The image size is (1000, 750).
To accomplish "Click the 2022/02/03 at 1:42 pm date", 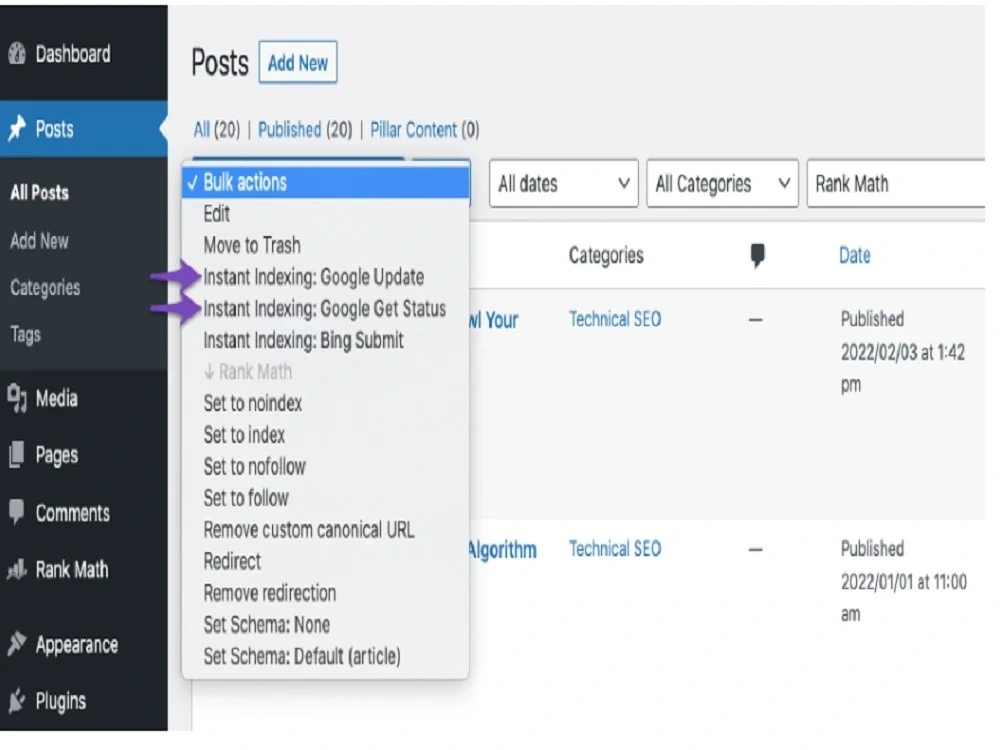I will [902, 369].
